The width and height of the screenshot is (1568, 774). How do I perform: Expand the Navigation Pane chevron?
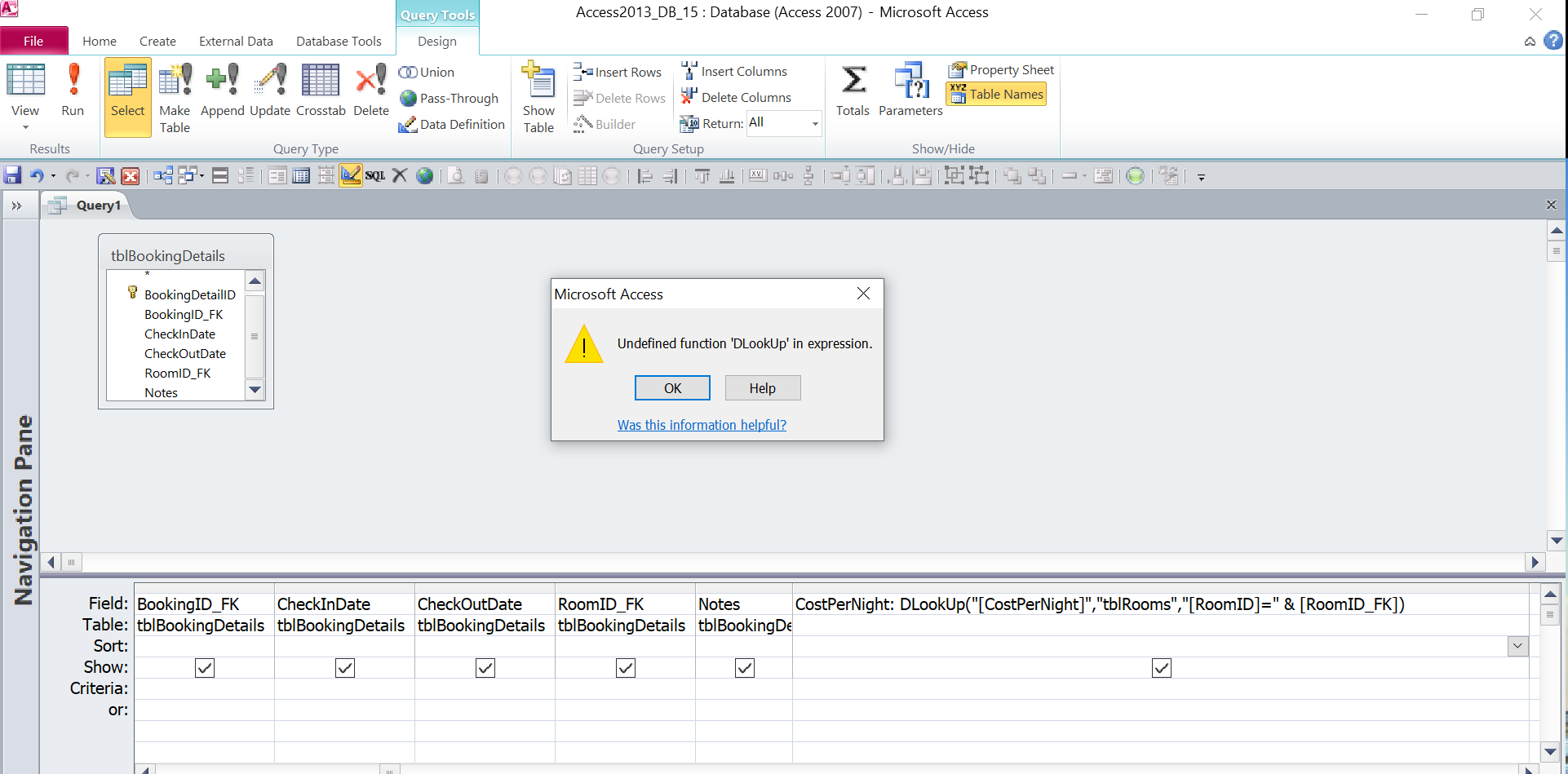click(x=16, y=206)
